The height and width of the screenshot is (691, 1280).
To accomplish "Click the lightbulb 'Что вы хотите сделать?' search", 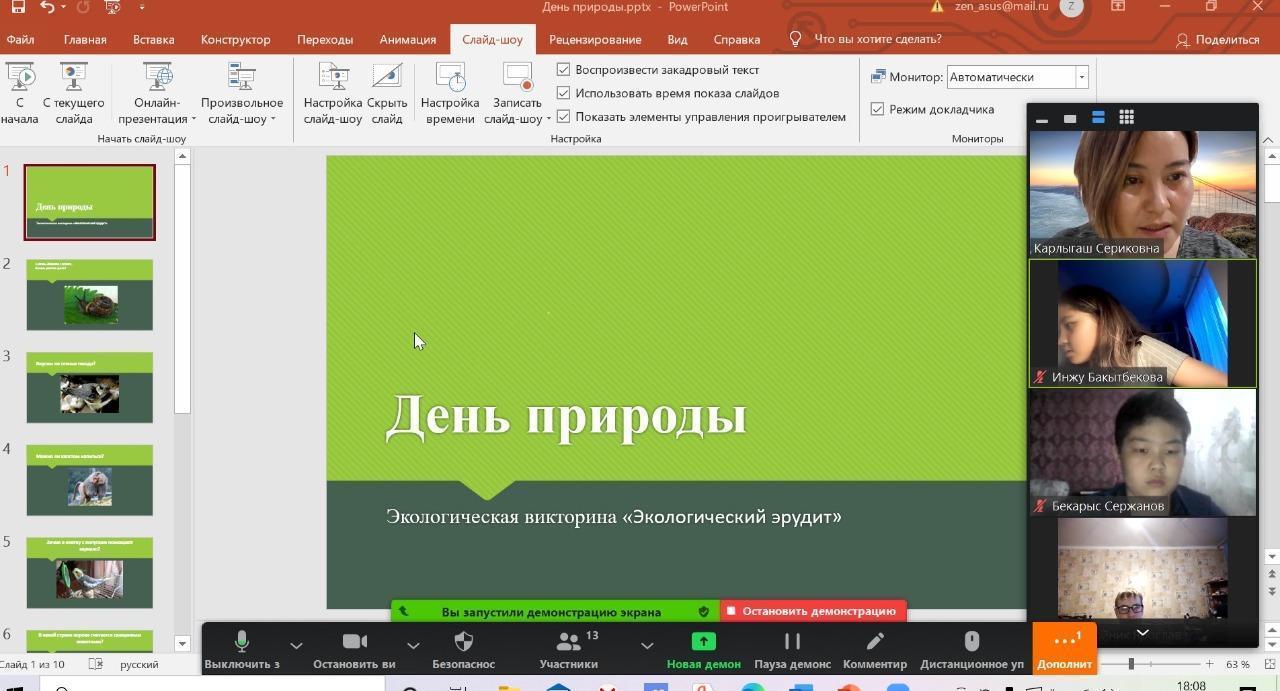I will (866, 39).
